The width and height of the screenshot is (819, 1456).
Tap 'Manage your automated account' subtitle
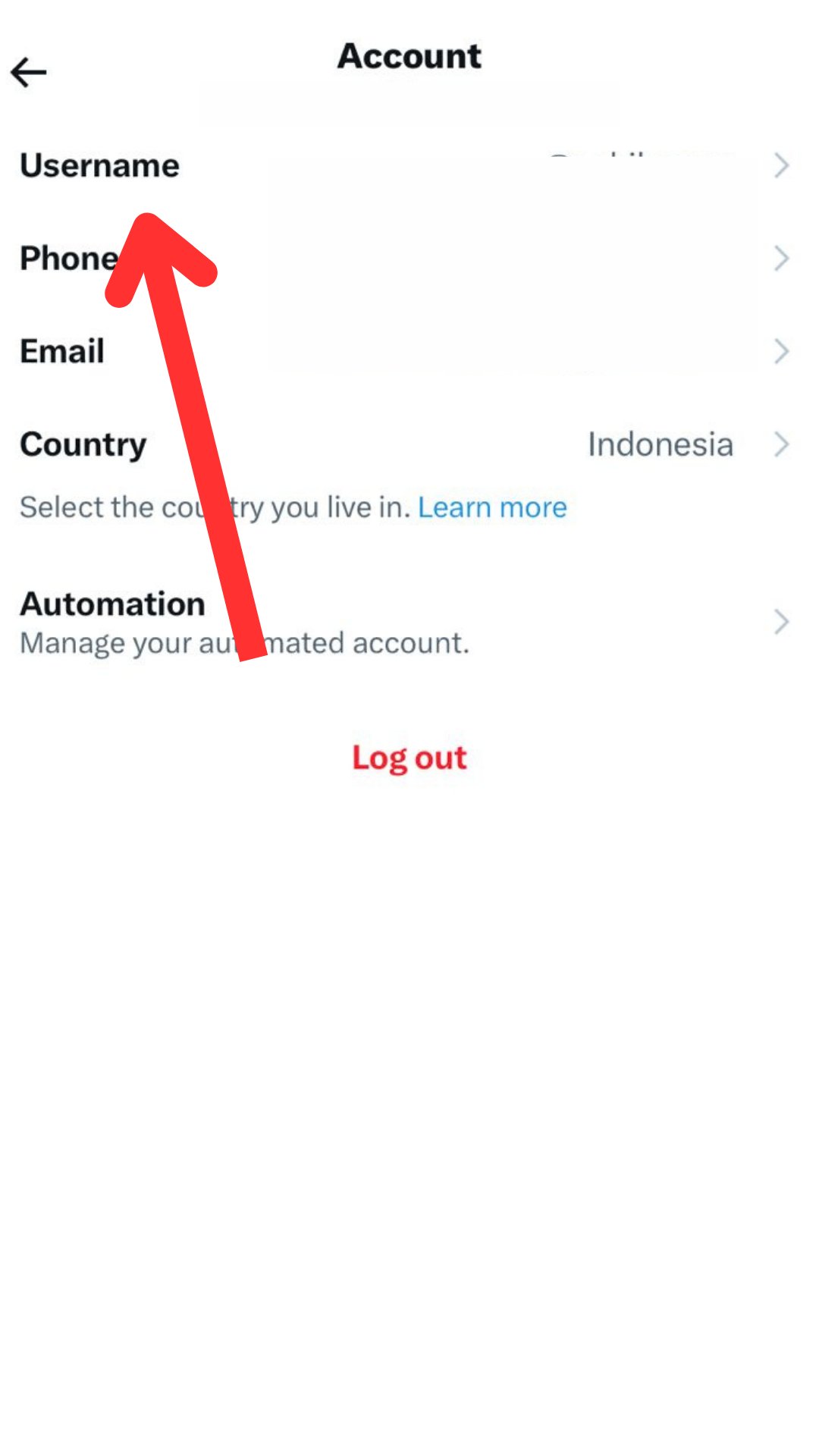point(245,643)
